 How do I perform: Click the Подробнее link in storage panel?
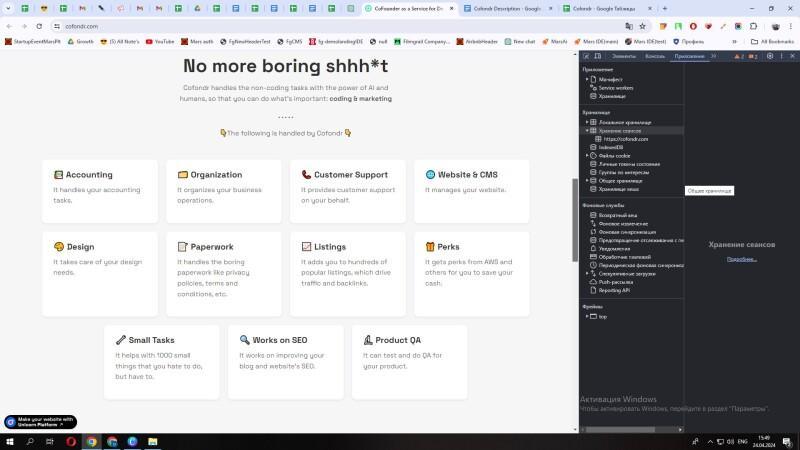pyautogui.click(x=741, y=259)
